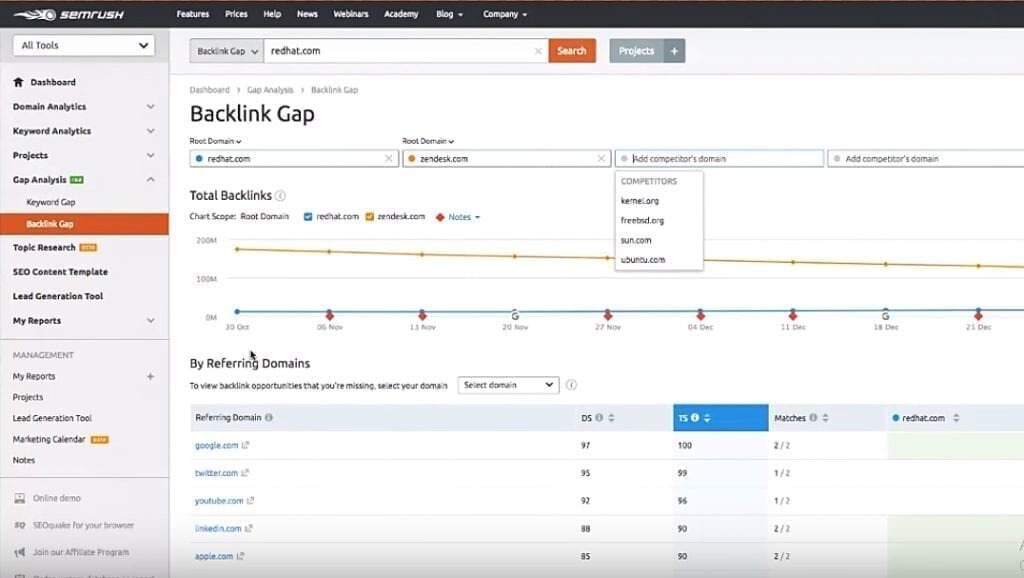The image size is (1024, 578).
Task: Add new report with plus icon
Action: tap(150, 377)
